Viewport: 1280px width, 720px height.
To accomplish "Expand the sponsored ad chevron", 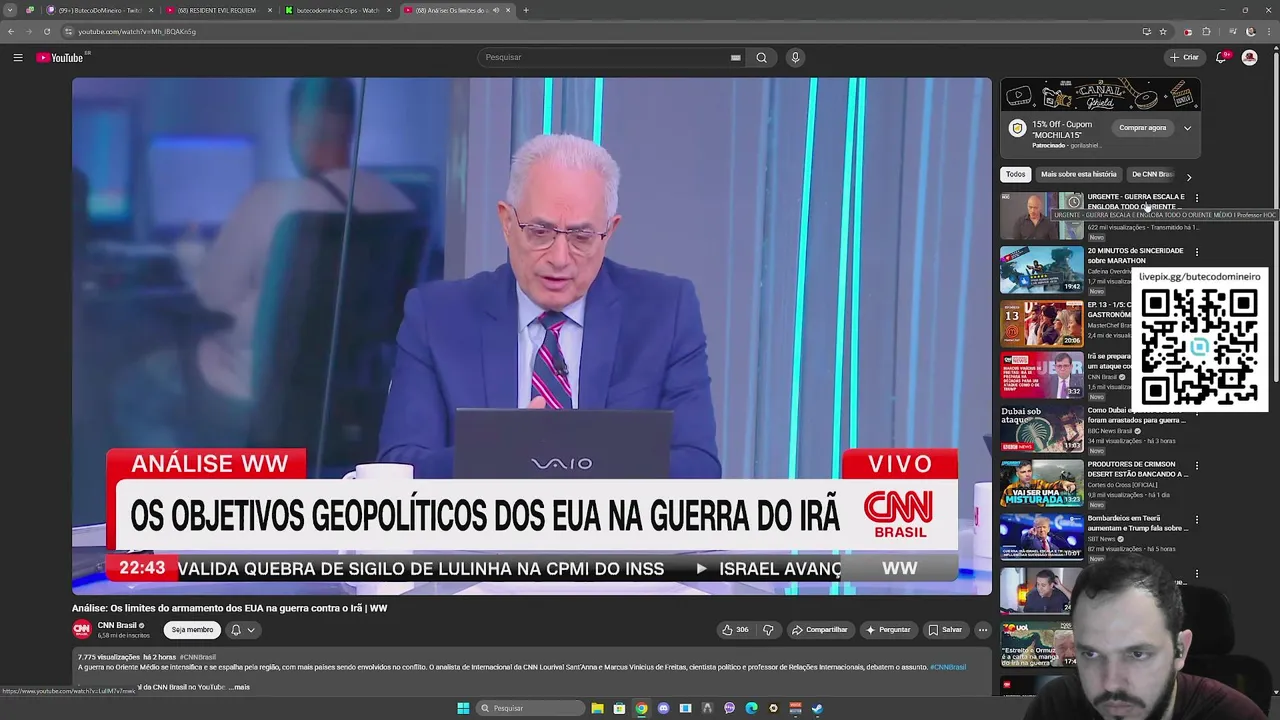I will pyautogui.click(x=1187, y=128).
